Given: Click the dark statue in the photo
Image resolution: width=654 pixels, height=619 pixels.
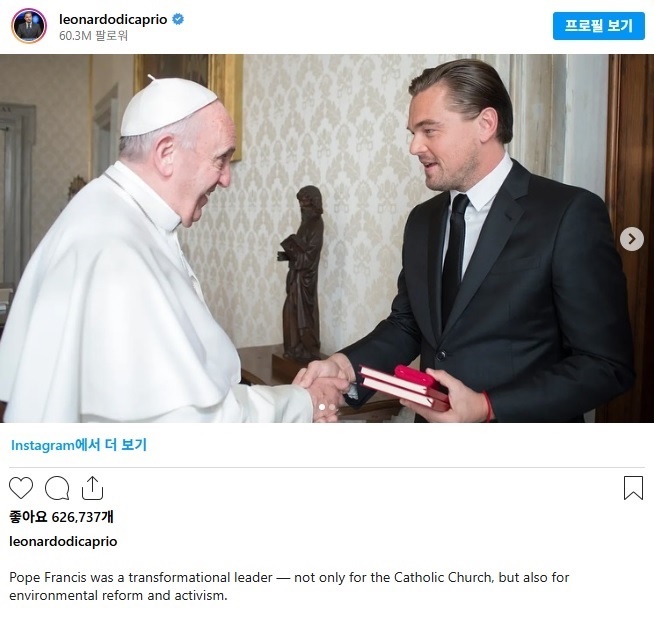Looking at the screenshot, I should pyautogui.click(x=302, y=270).
